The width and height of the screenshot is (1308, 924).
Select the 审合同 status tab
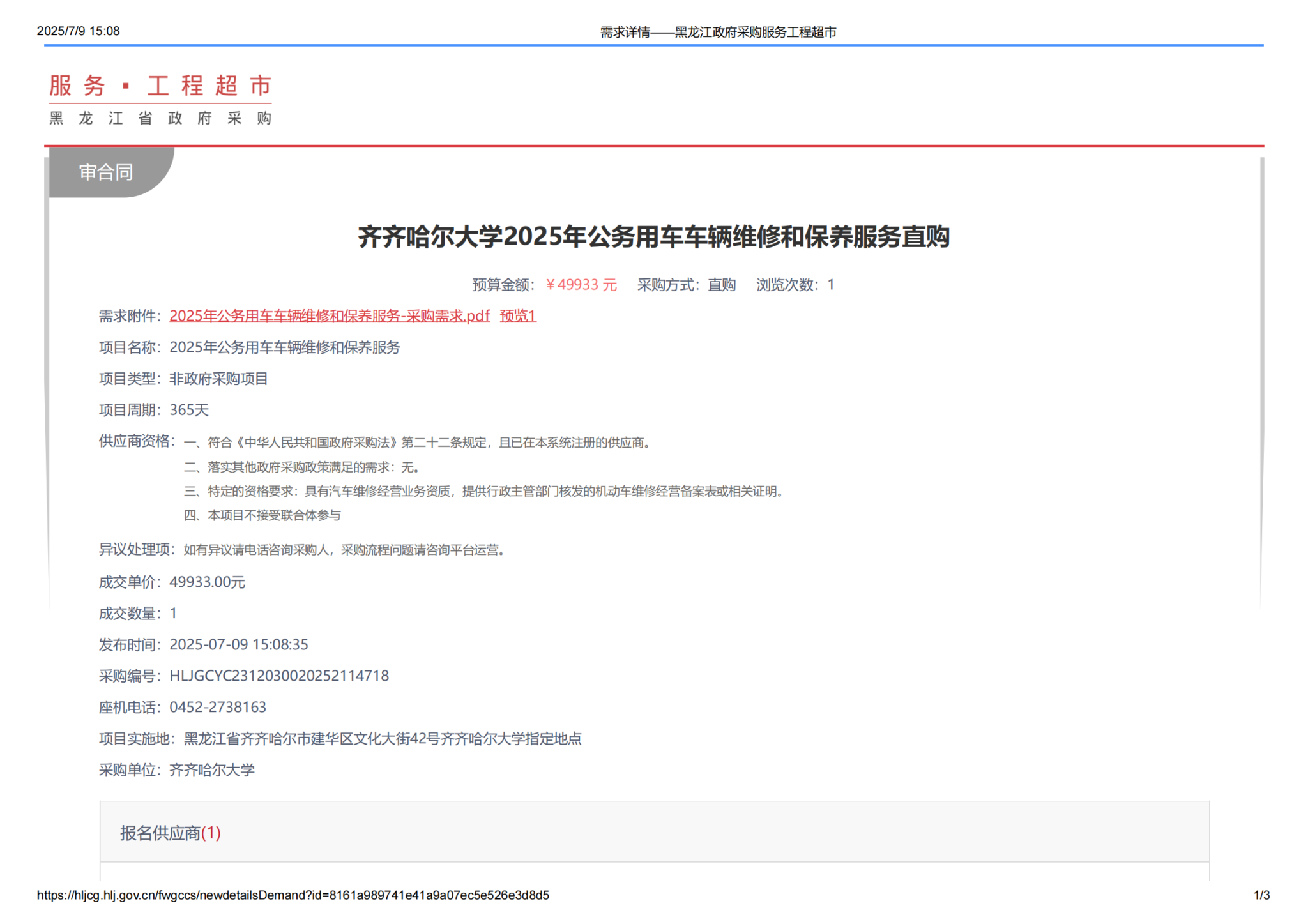(106, 172)
